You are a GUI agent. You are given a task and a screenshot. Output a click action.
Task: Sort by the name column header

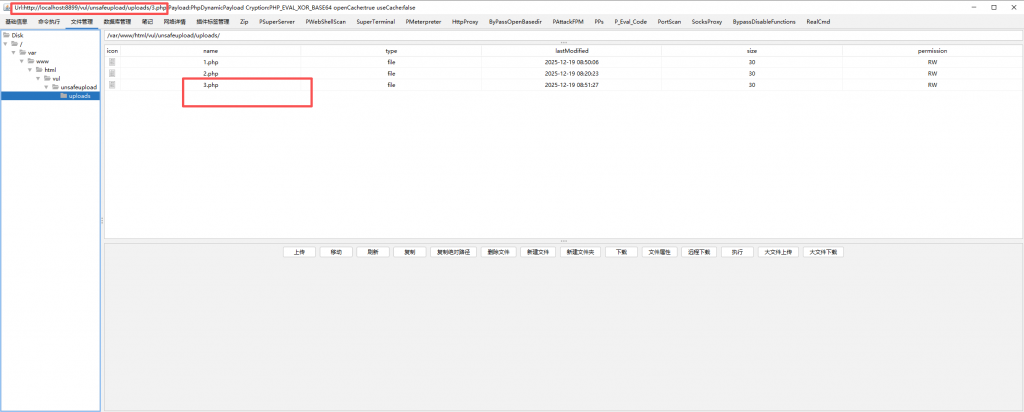(210, 50)
